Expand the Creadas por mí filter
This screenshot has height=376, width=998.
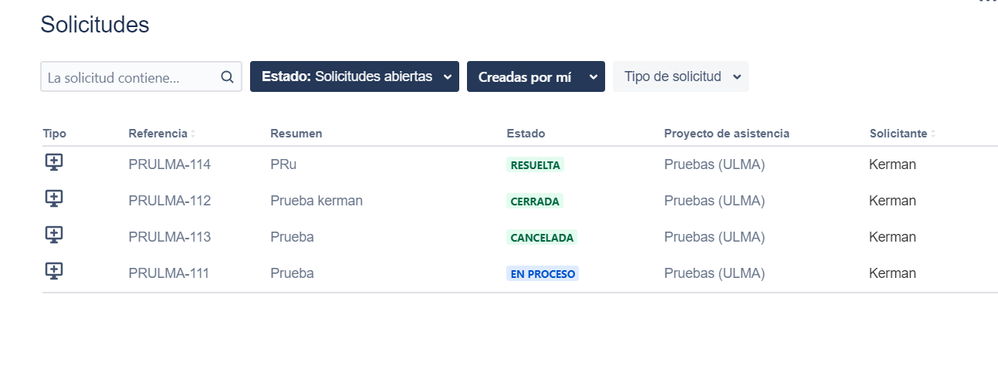(x=536, y=76)
